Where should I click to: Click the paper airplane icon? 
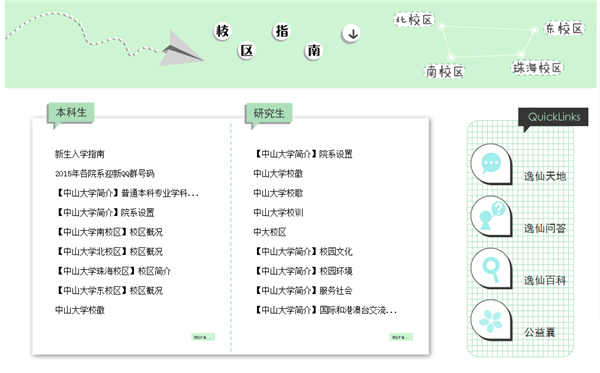click(x=181, y=49)
